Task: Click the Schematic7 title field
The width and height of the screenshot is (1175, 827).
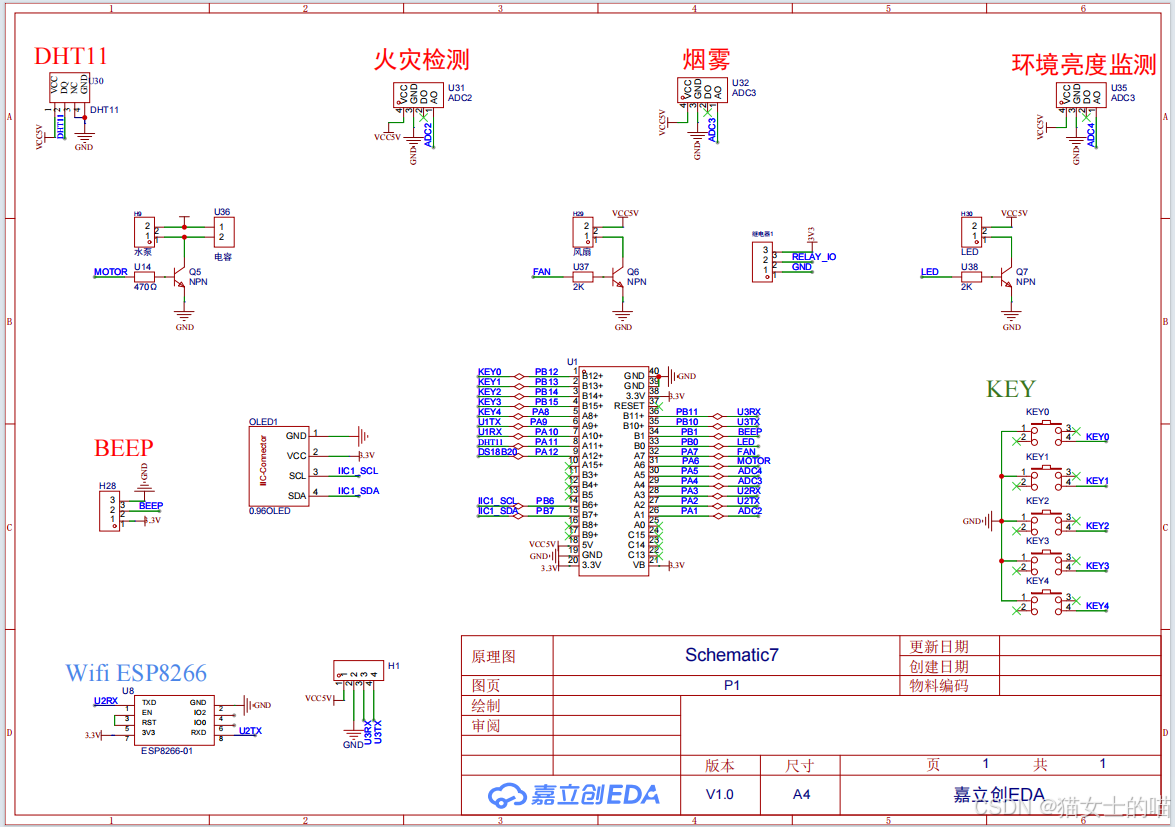Action: click(731, 655)
